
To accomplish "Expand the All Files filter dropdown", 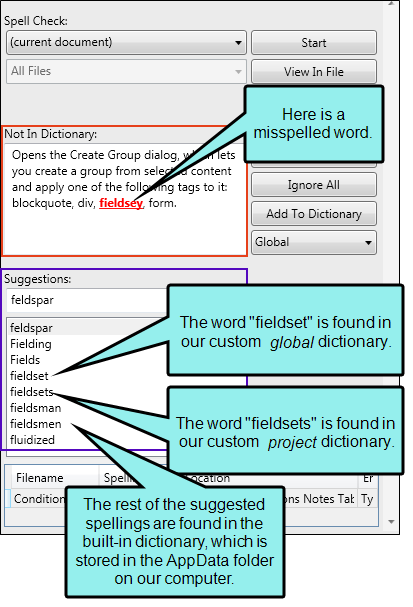I will 126,71.
